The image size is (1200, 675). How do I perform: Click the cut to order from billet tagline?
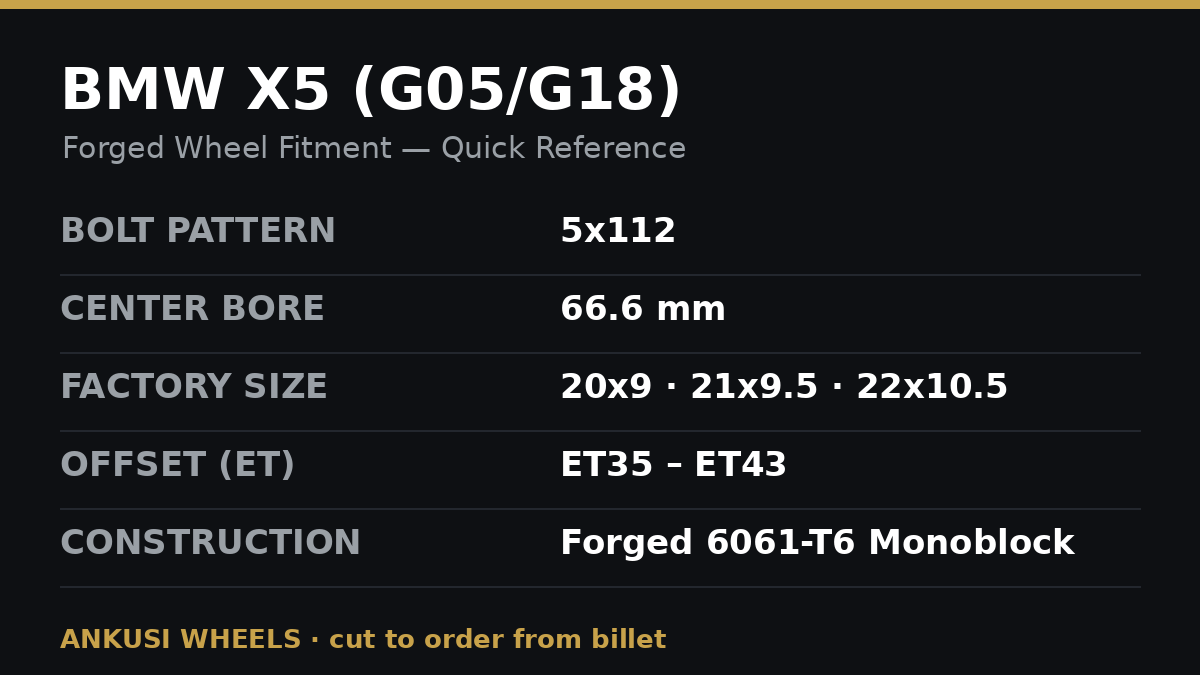[498, 640]
